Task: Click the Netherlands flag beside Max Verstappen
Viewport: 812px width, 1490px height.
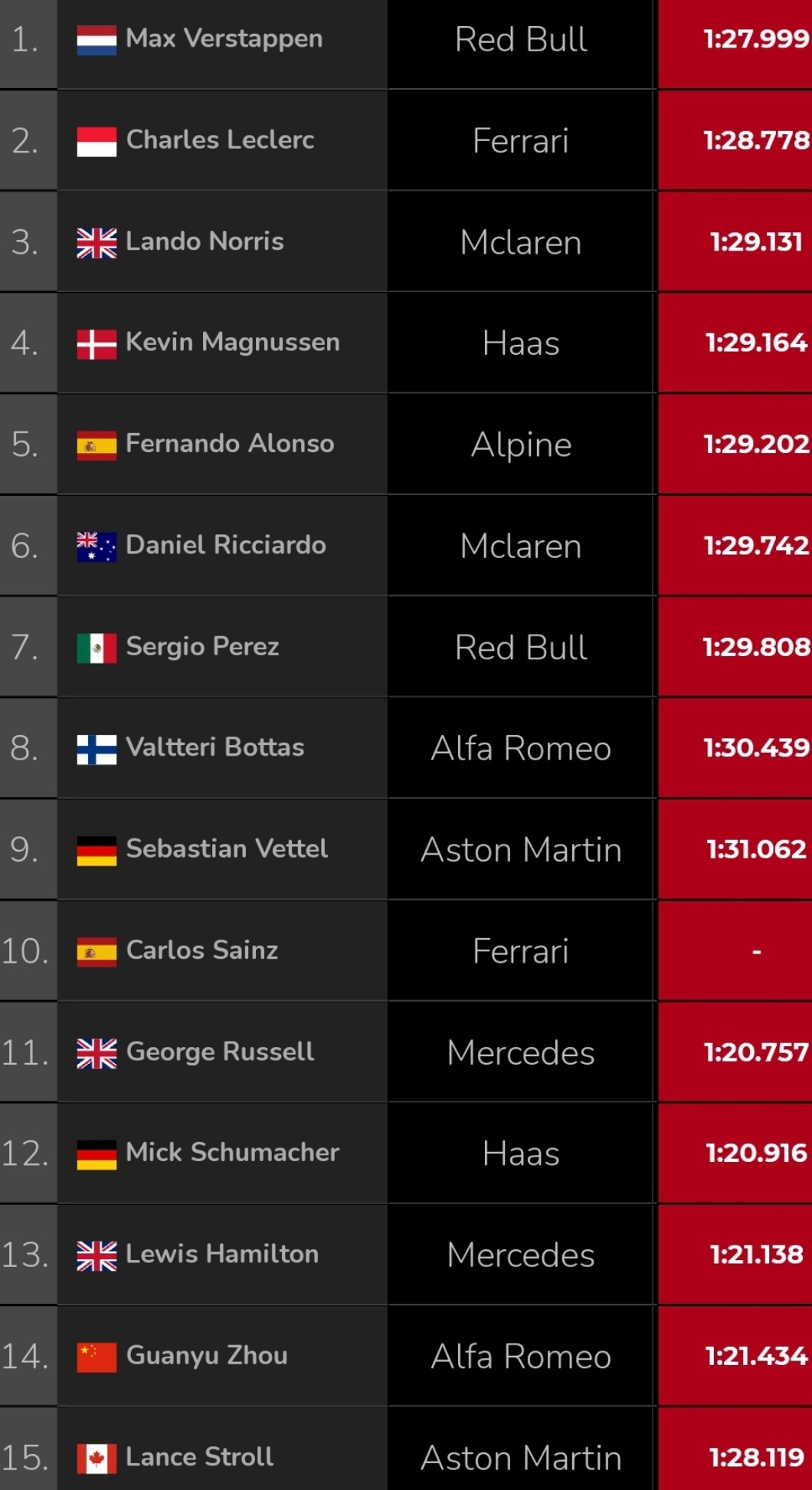Action: tap(97, 40)
